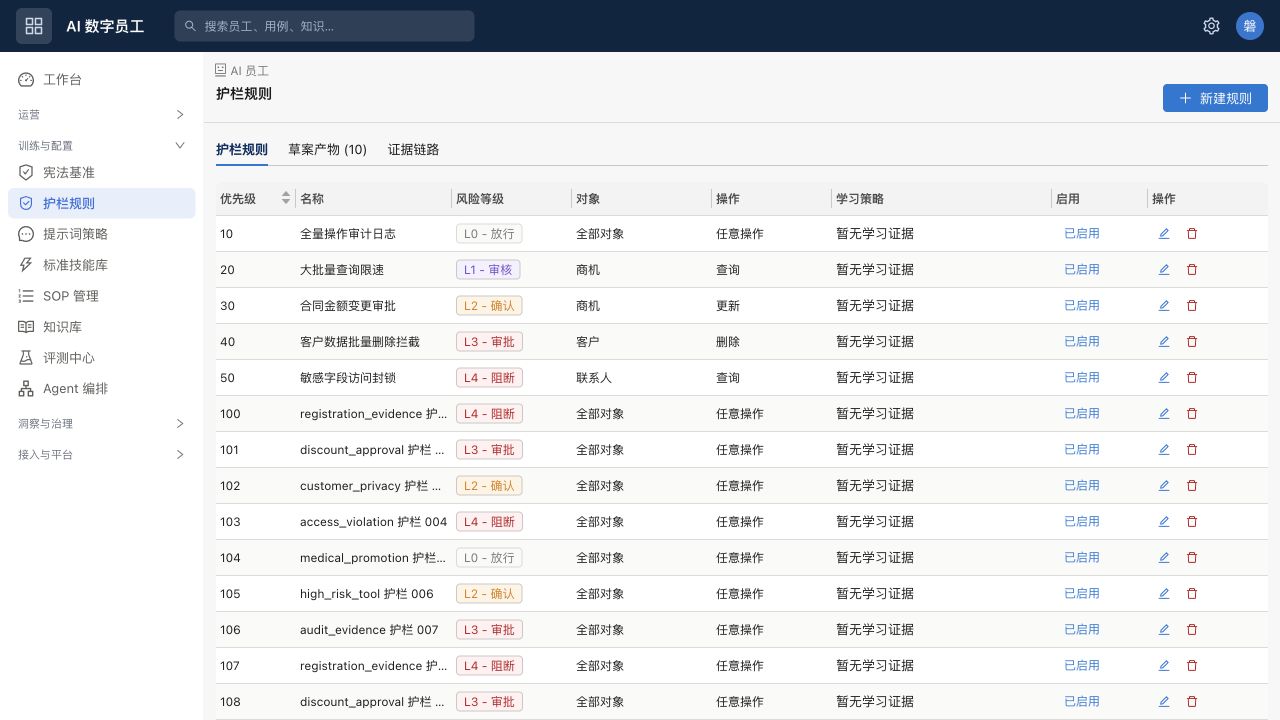Delete the 大批量查询限速 rule
Viewport: 1280px width, 720px height.
[1192, 270]
